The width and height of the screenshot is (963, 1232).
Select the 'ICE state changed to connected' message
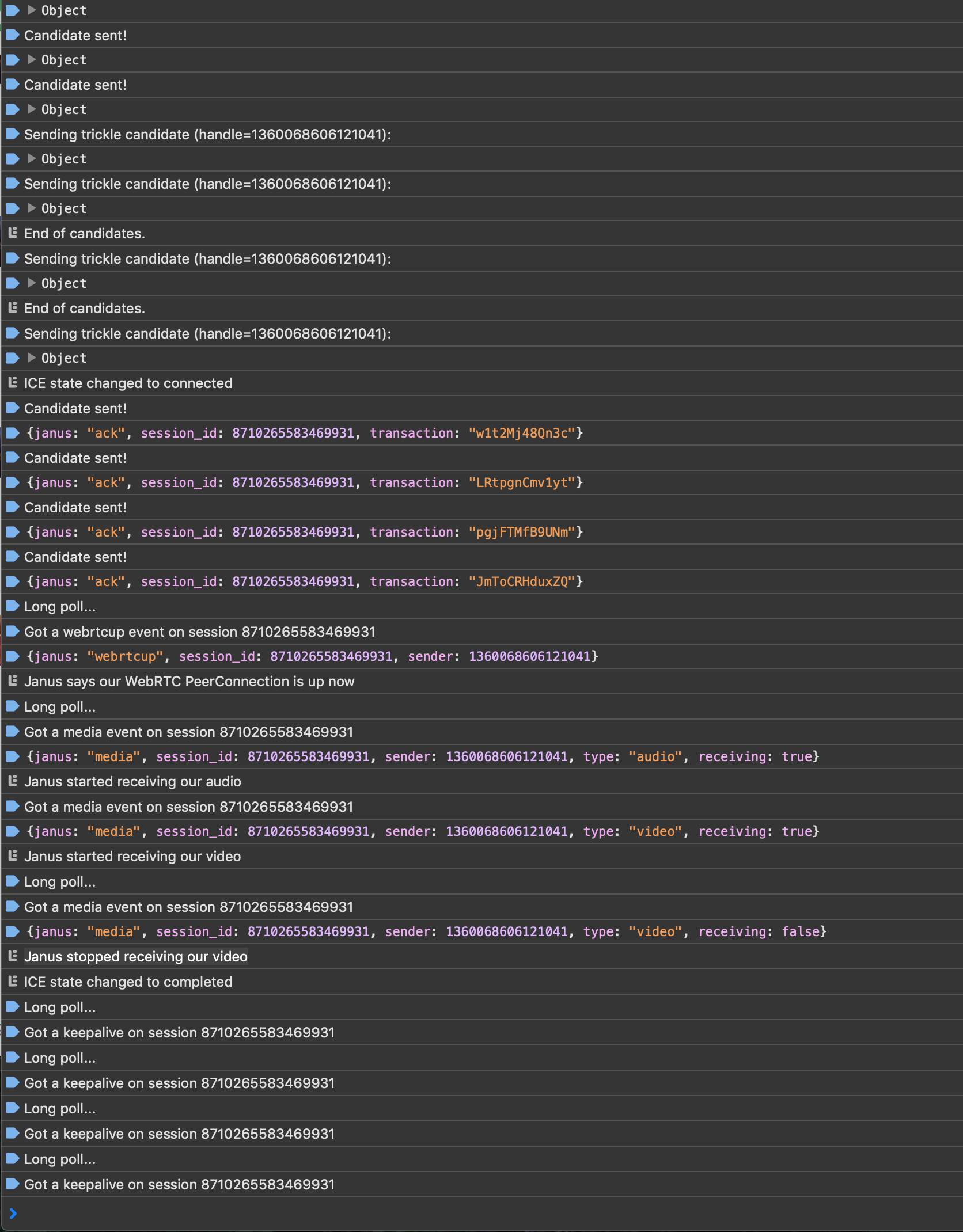(128, 383)
